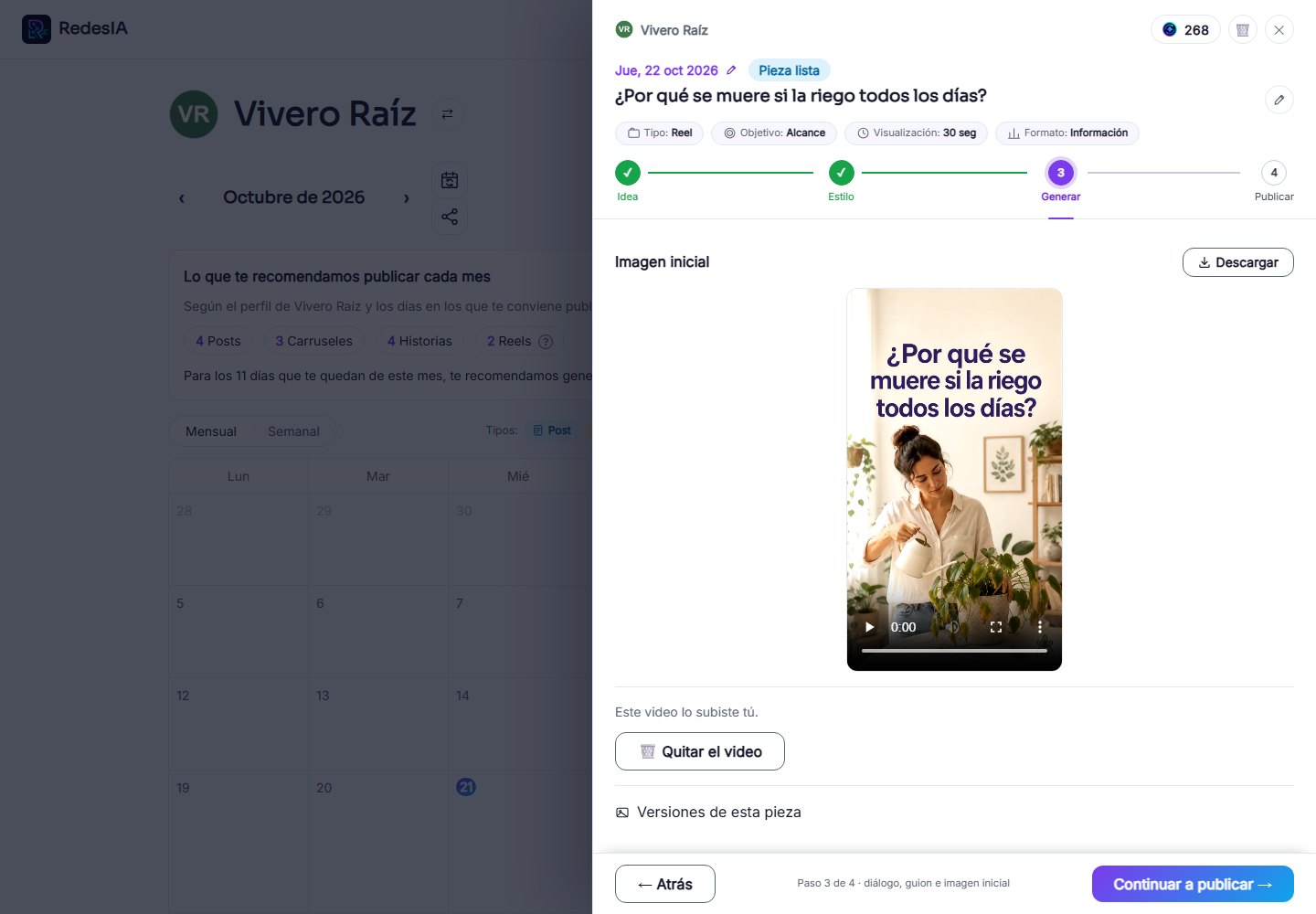
Task: Click the Reels help question mark icon
Action: tap(546, 341)
